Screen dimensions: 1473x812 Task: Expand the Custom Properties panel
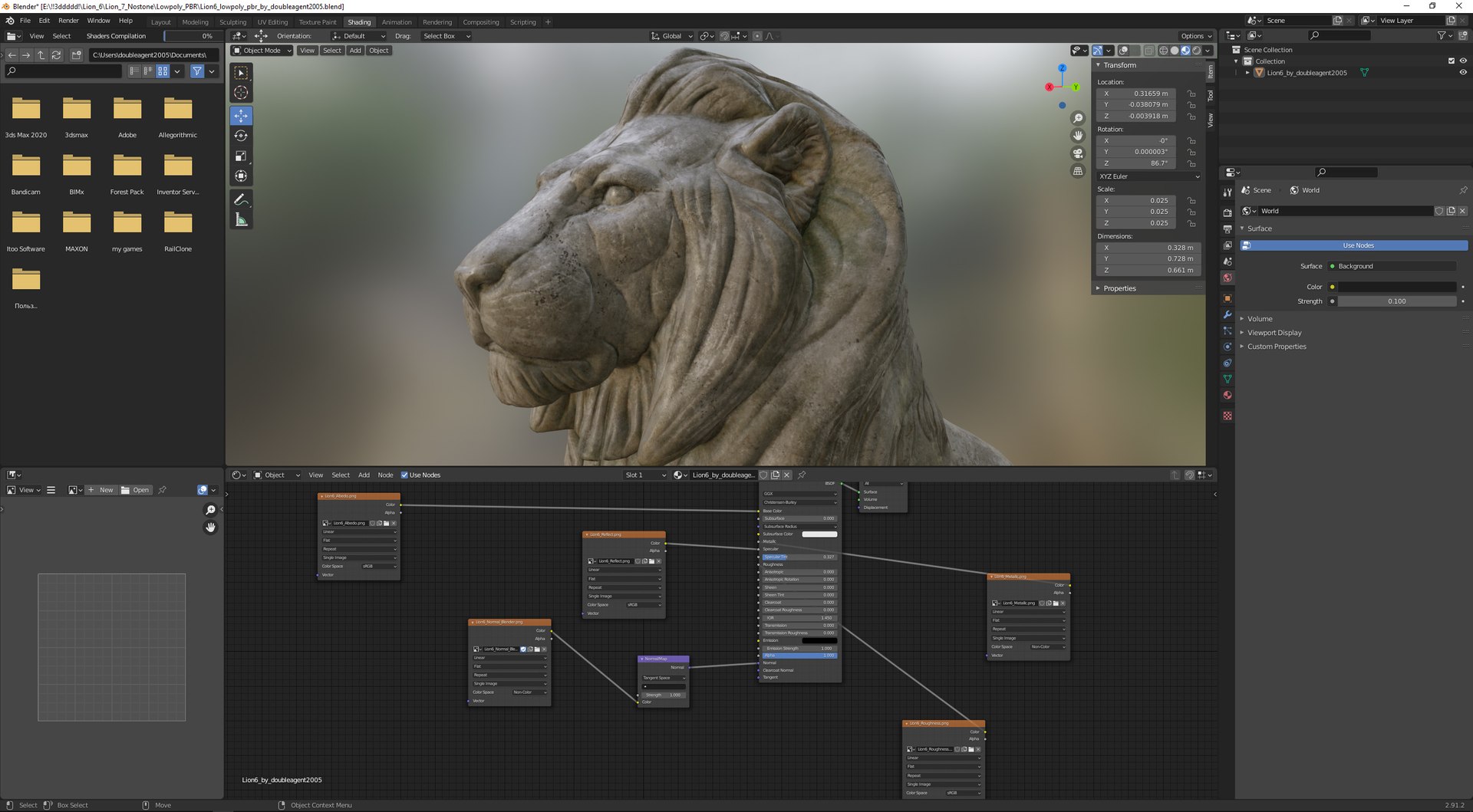coord(1276,347)
